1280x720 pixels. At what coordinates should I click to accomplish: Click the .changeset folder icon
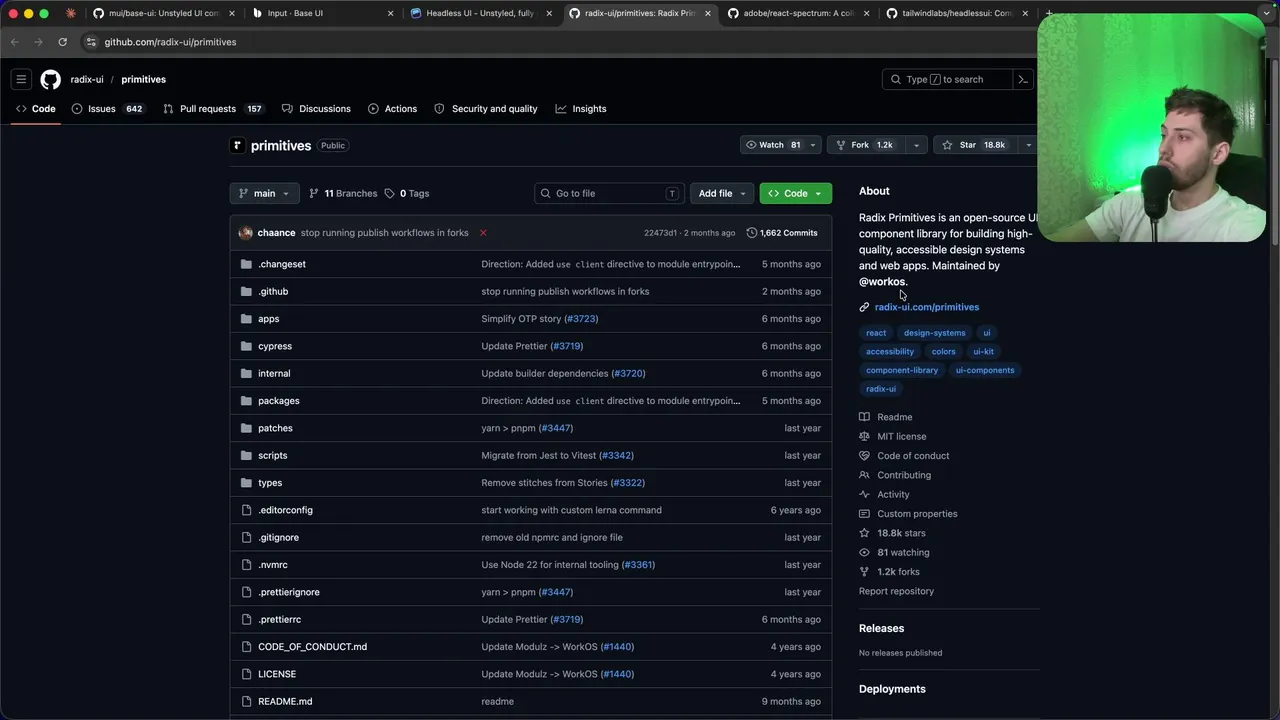[247, 264]
